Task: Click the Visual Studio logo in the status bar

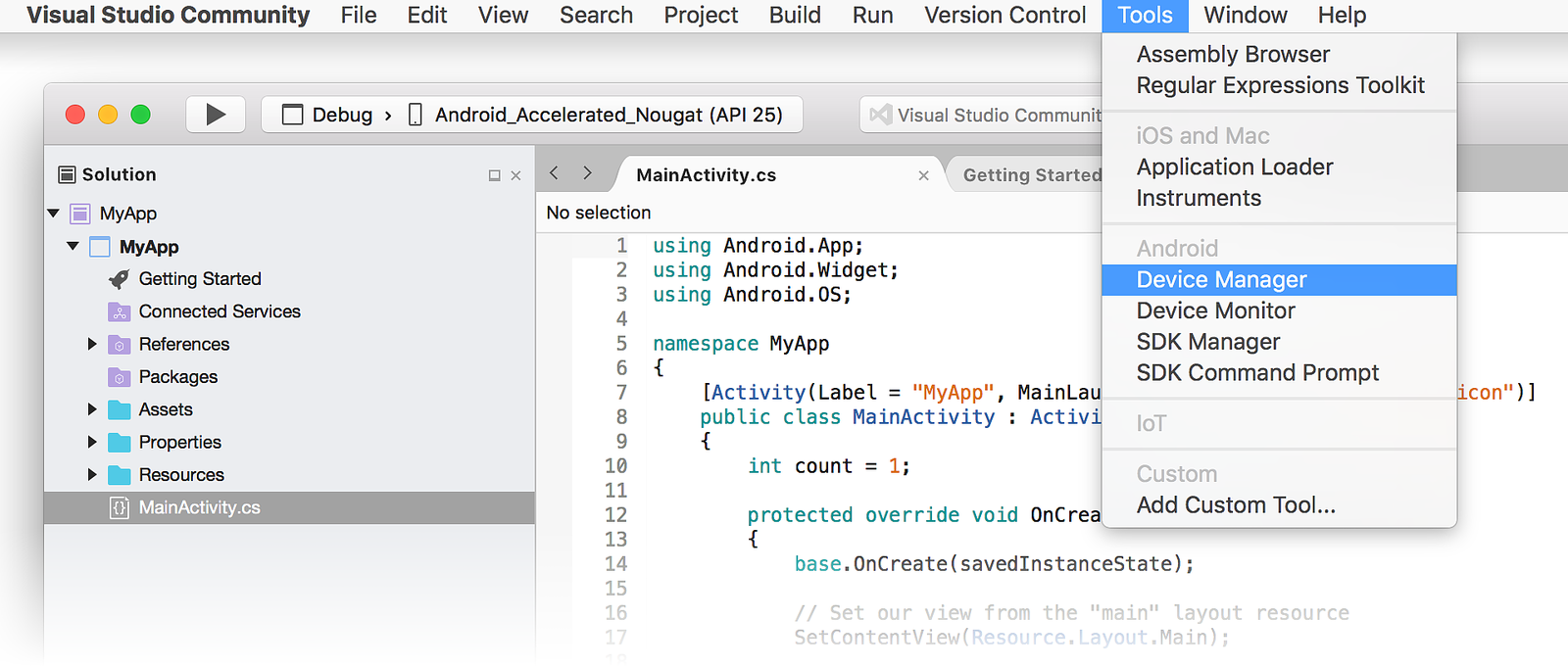Action: coord(881,115)
